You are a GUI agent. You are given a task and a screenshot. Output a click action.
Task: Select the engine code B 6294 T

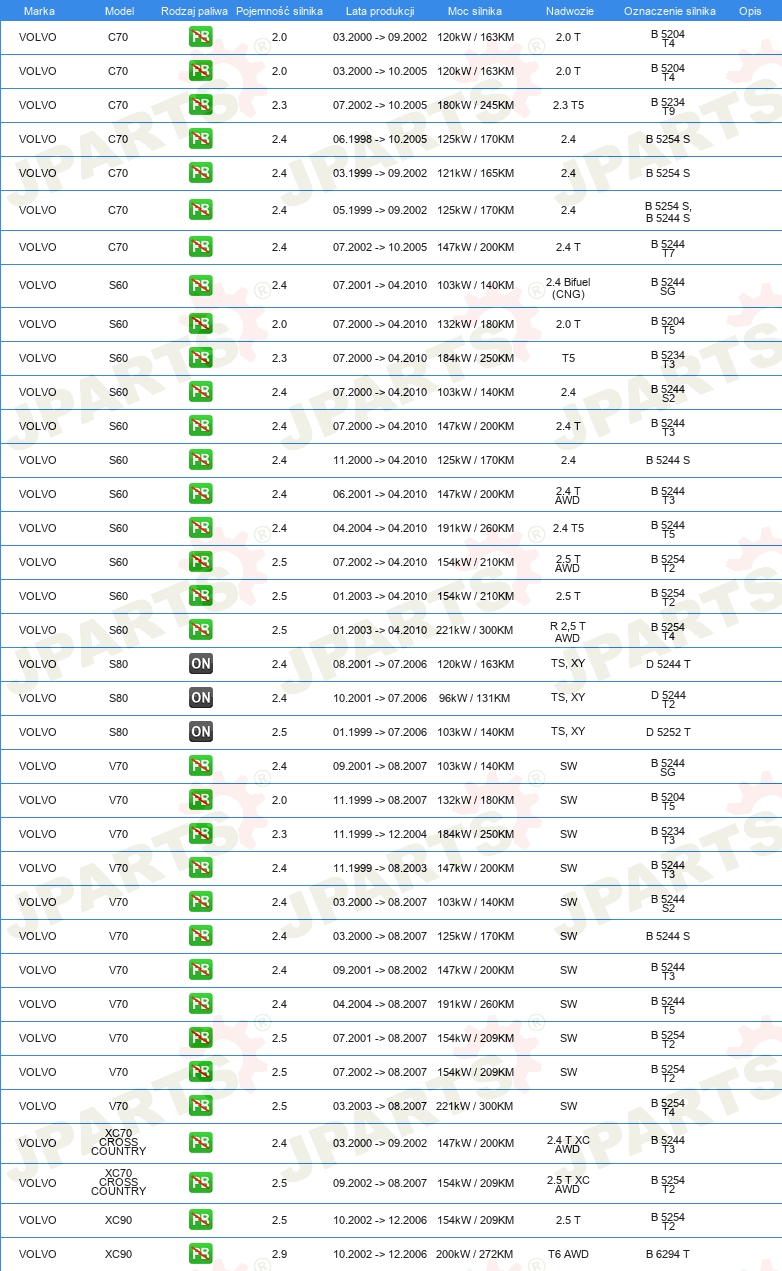[x=668, y=1254]
